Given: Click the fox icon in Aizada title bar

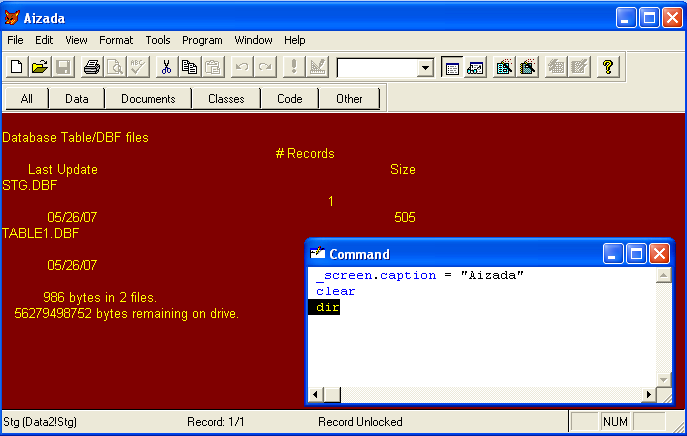Looking at the screenshot, I should (x=12, y=18).
